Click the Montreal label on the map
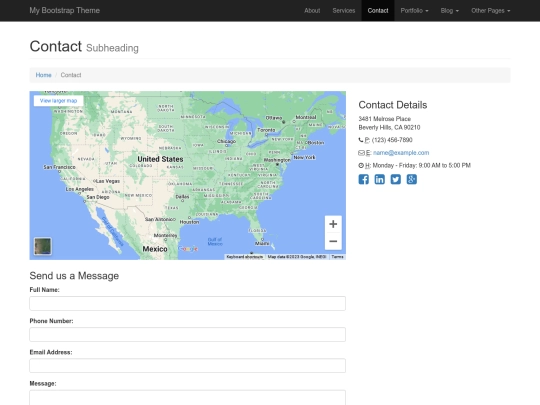This screenshot has height=405, width=540. tap(305, 117)
